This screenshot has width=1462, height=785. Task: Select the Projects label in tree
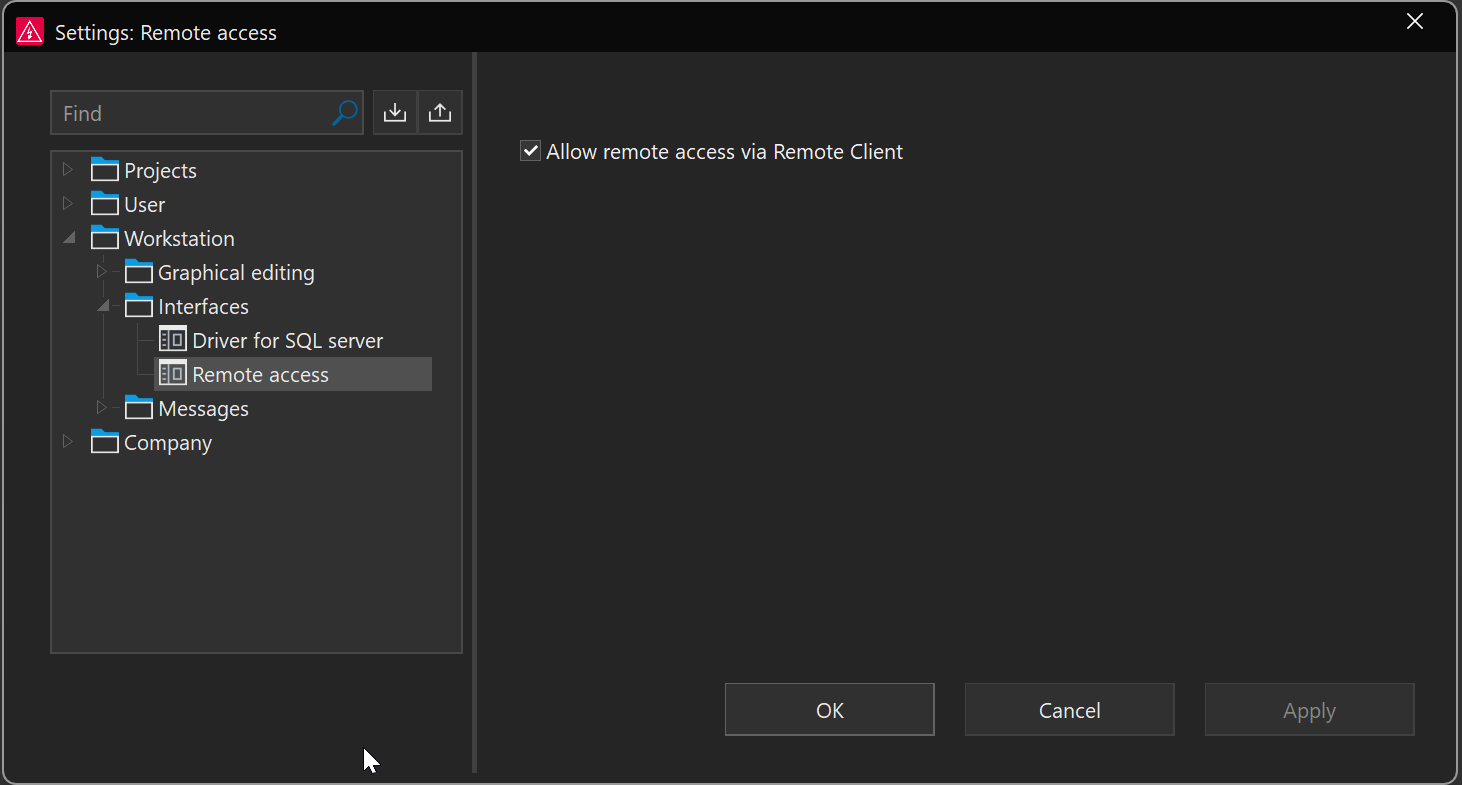(x=160, y=171)
